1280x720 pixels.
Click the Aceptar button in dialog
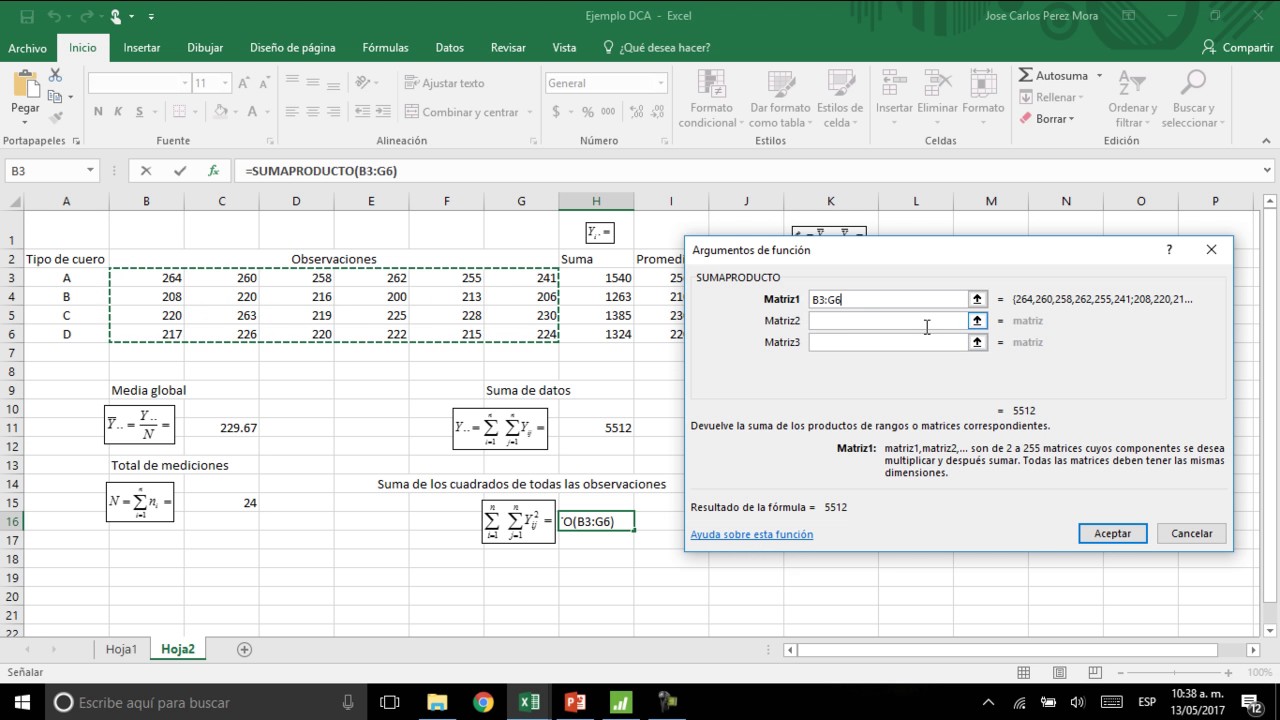pos(1112,533)
